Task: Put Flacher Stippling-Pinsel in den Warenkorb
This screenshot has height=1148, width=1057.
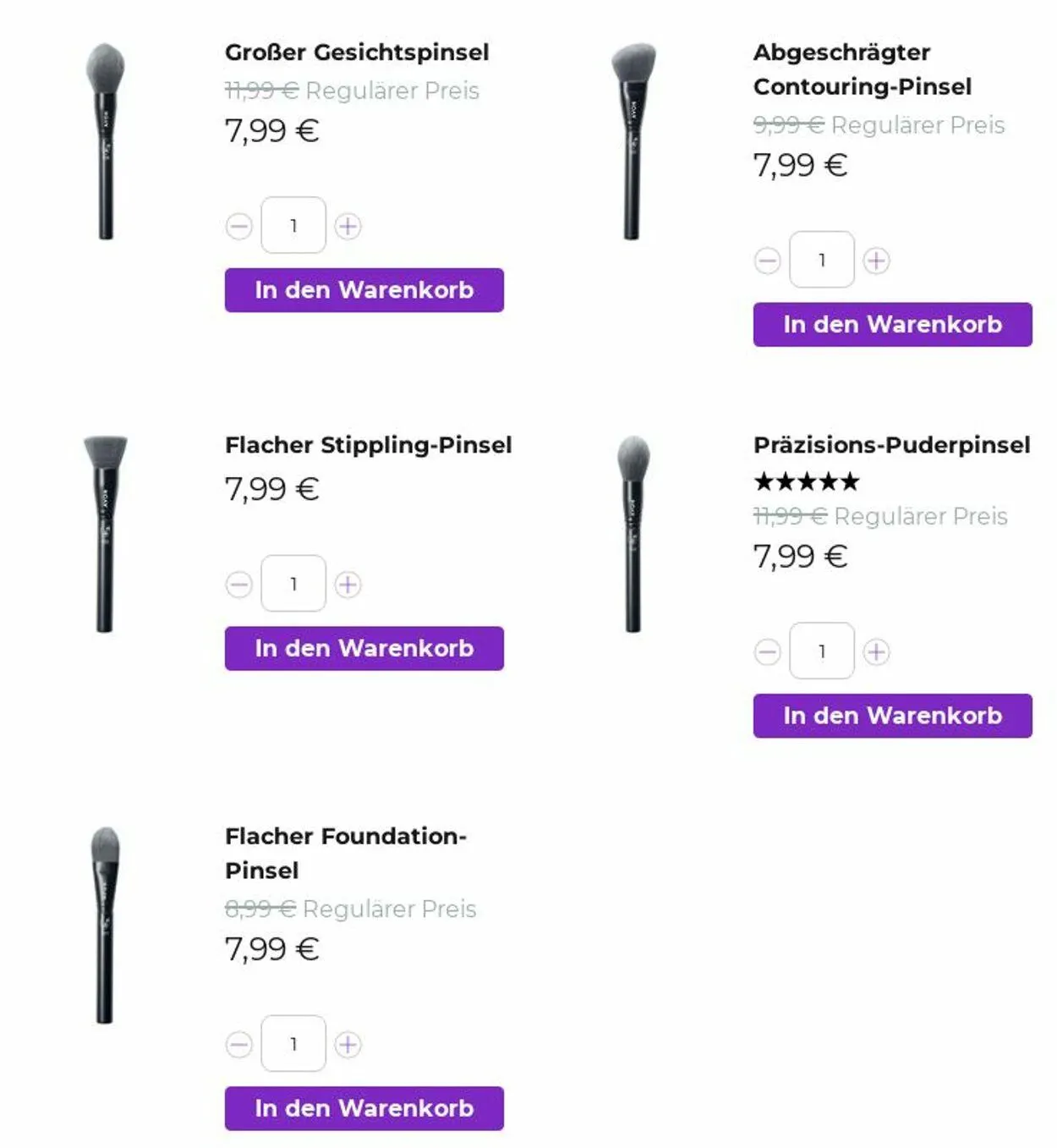Action: pos(364,649)
